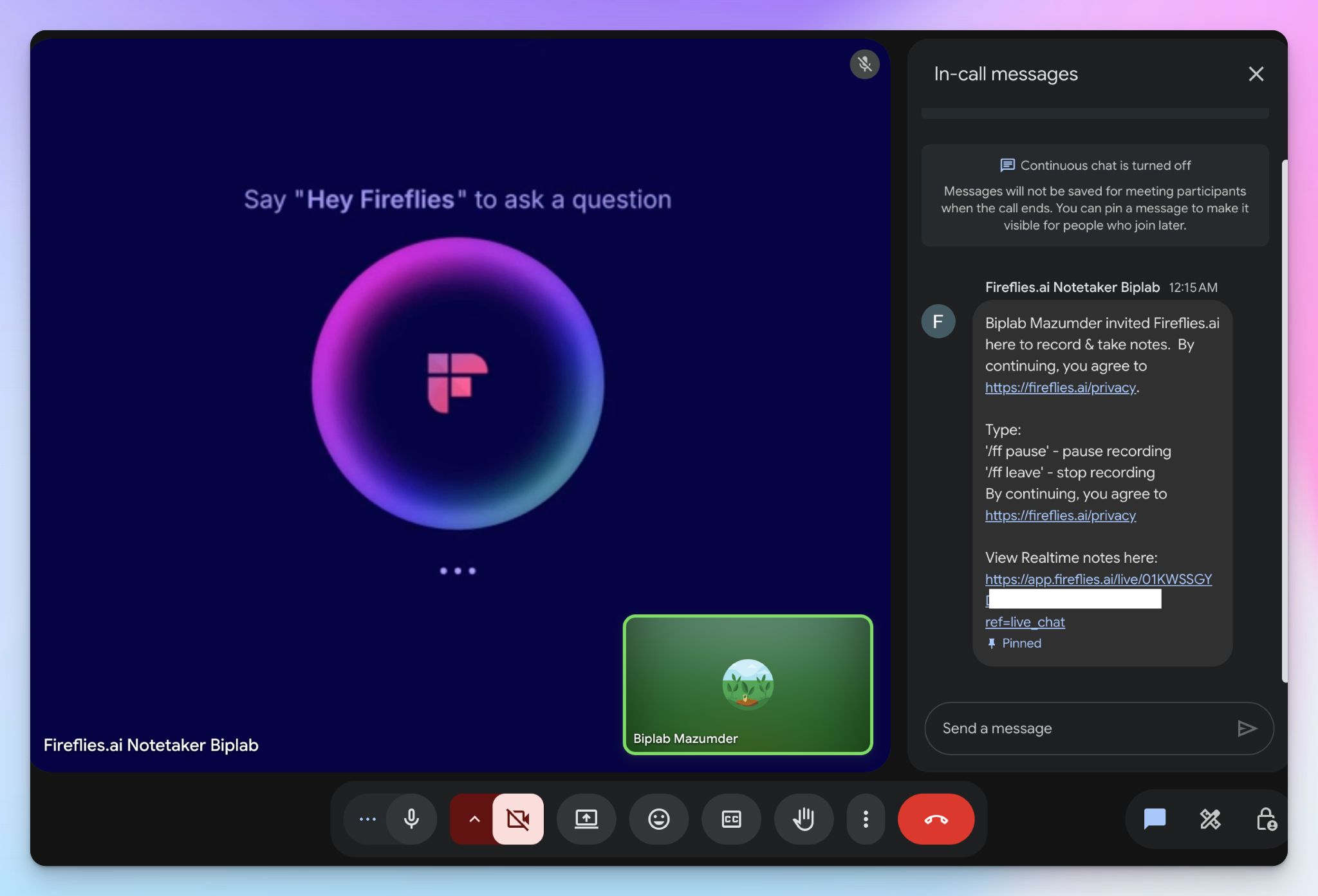Click the Fireflies F avatar
This screenshot has height=896, width=1318.
tap(938, 321)
